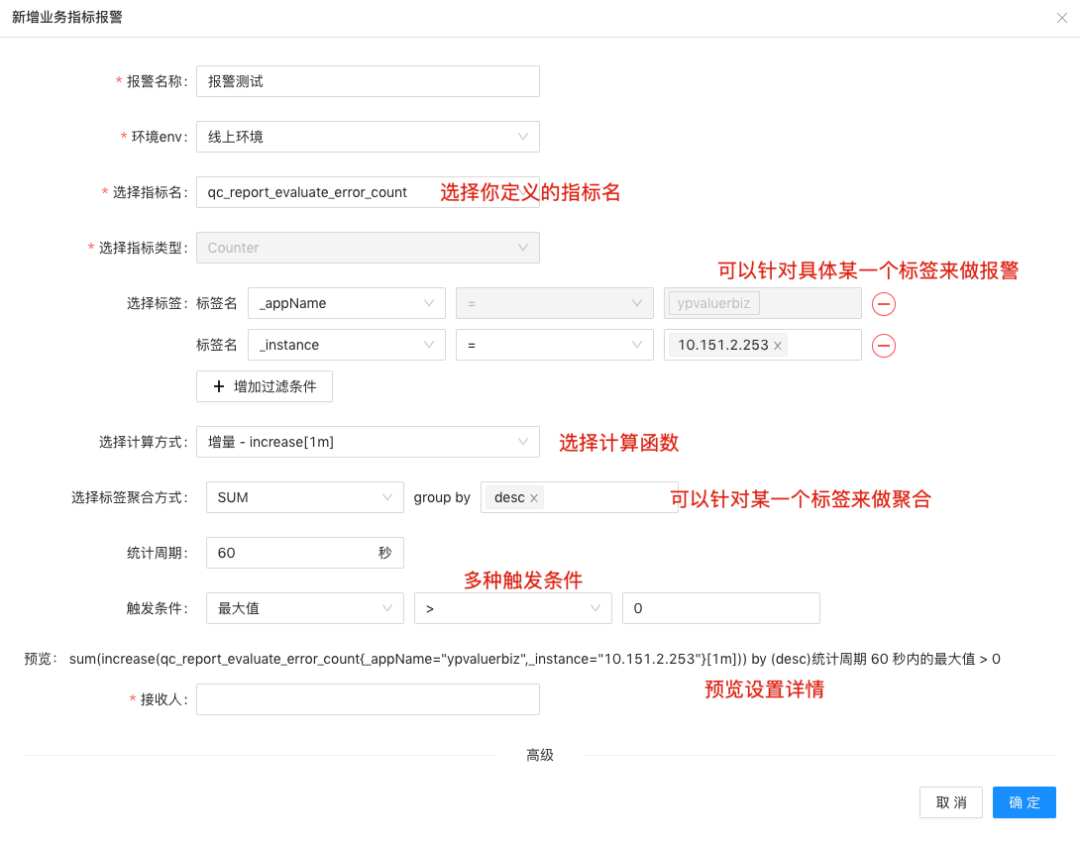Click the 取消 cancel button
This screenshot has width=1080, height=844.
(950, 802)
